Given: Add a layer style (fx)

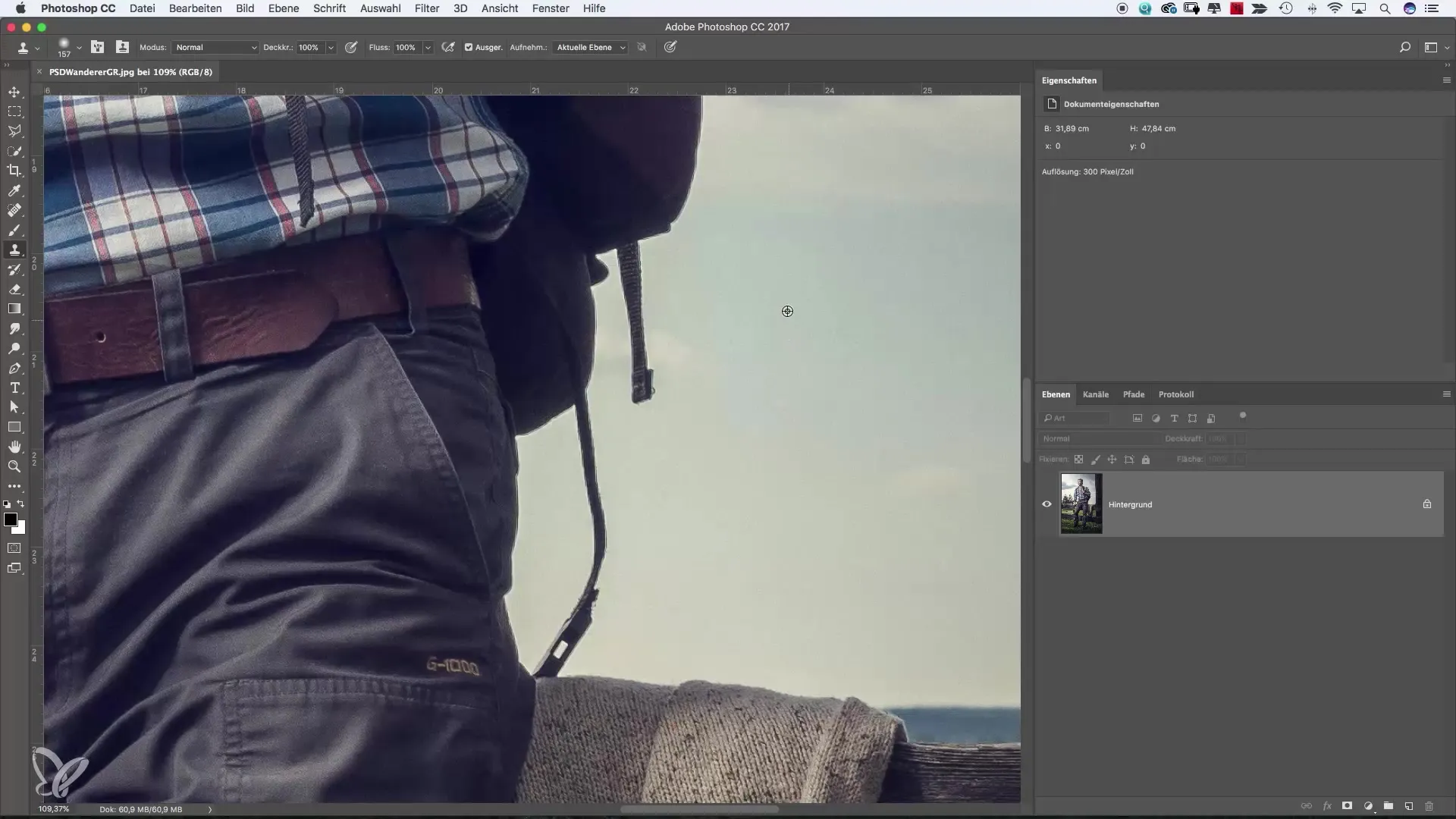Looking at the screenshot, I should pos(1327,806).
